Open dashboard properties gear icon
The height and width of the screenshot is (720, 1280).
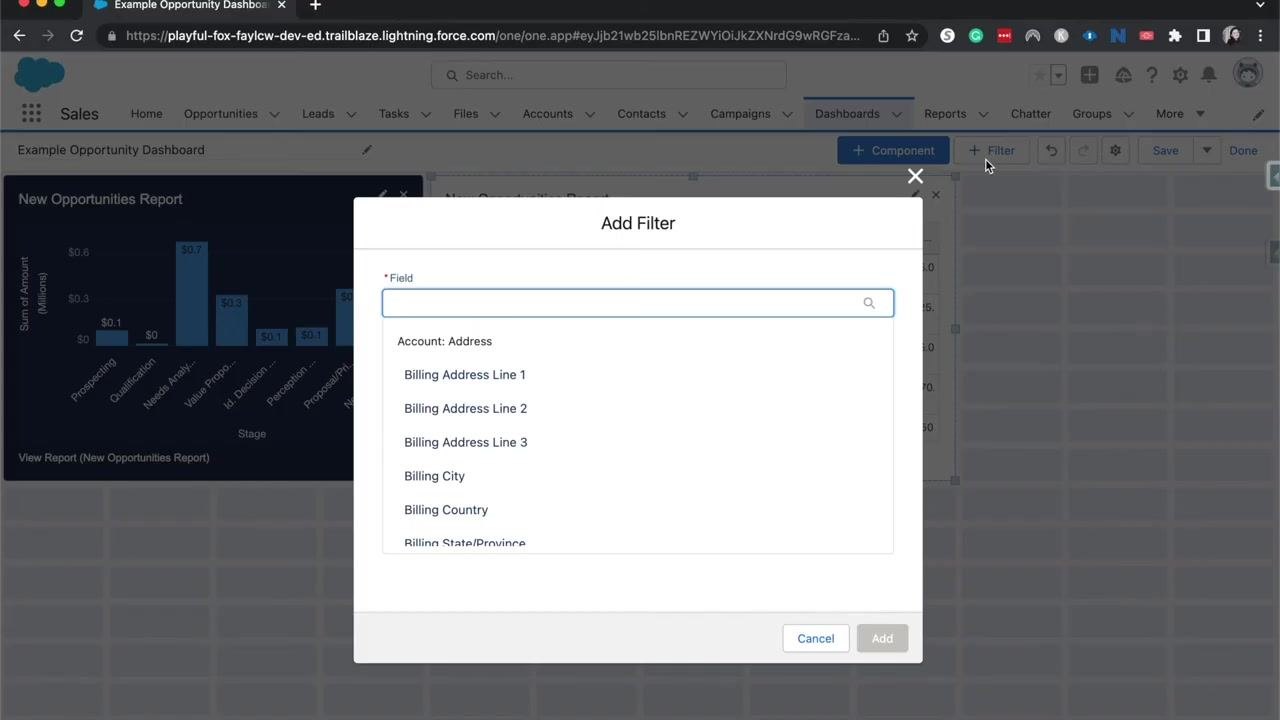tap(1115, 151)
